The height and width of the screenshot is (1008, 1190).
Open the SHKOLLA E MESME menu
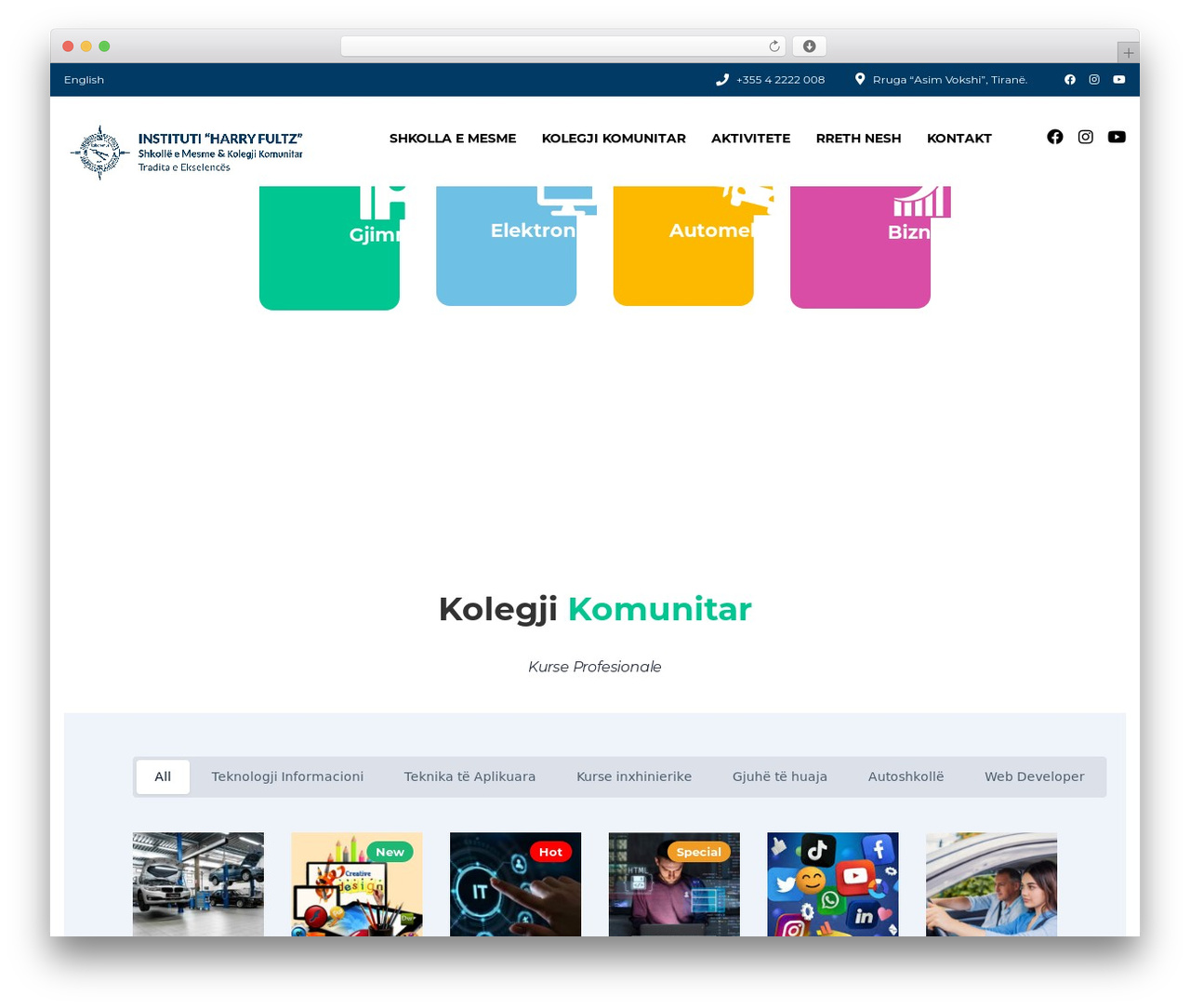point(453,139)
